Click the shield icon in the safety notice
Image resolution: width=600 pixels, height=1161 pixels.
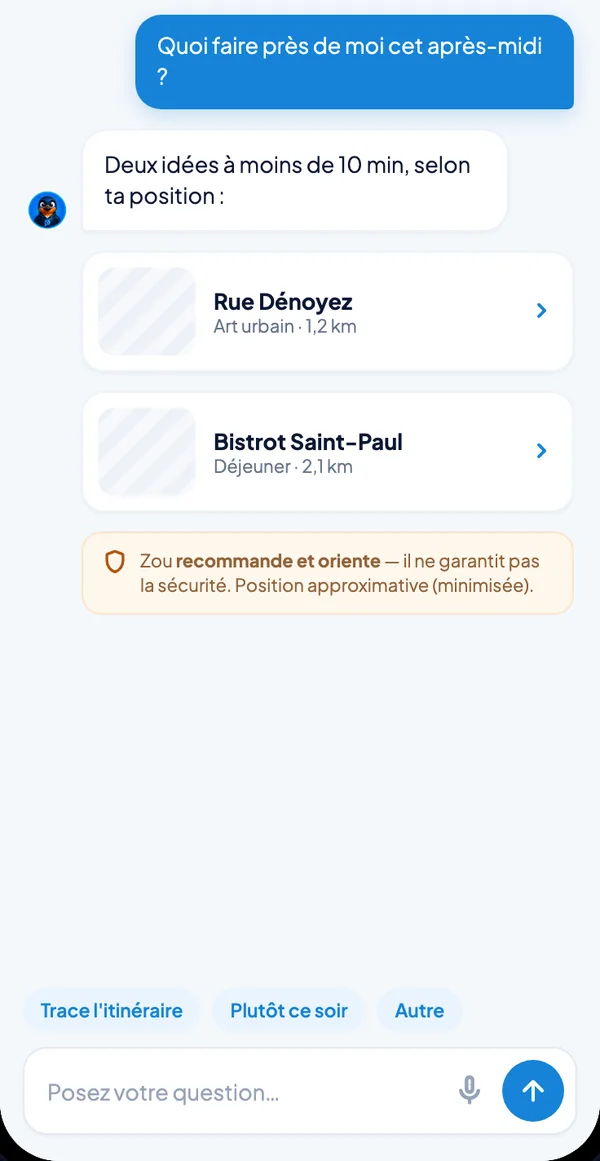click(114, 562)
